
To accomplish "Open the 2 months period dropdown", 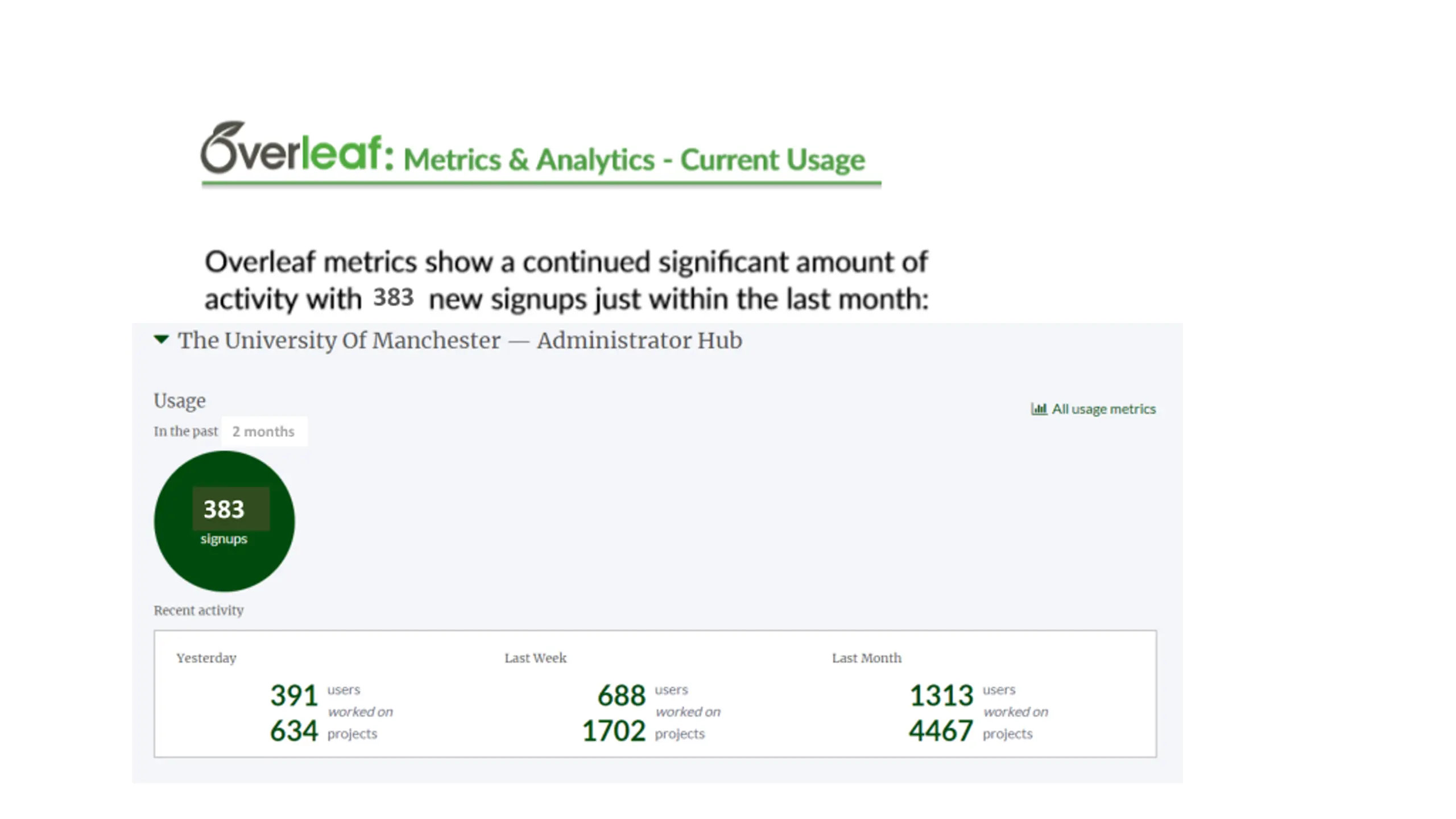I will tap(264, 431).
